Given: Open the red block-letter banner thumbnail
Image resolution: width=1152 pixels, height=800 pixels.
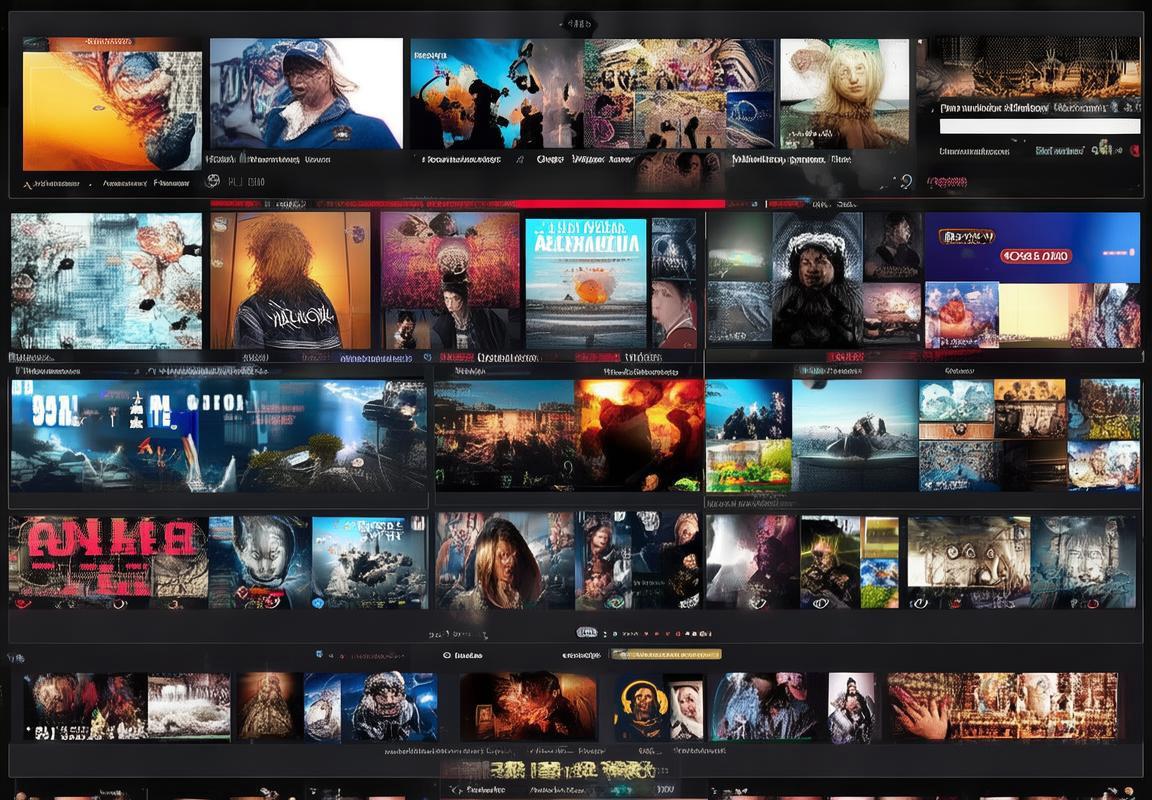Looking at the screenshot, I should click(x=108, y=562).
